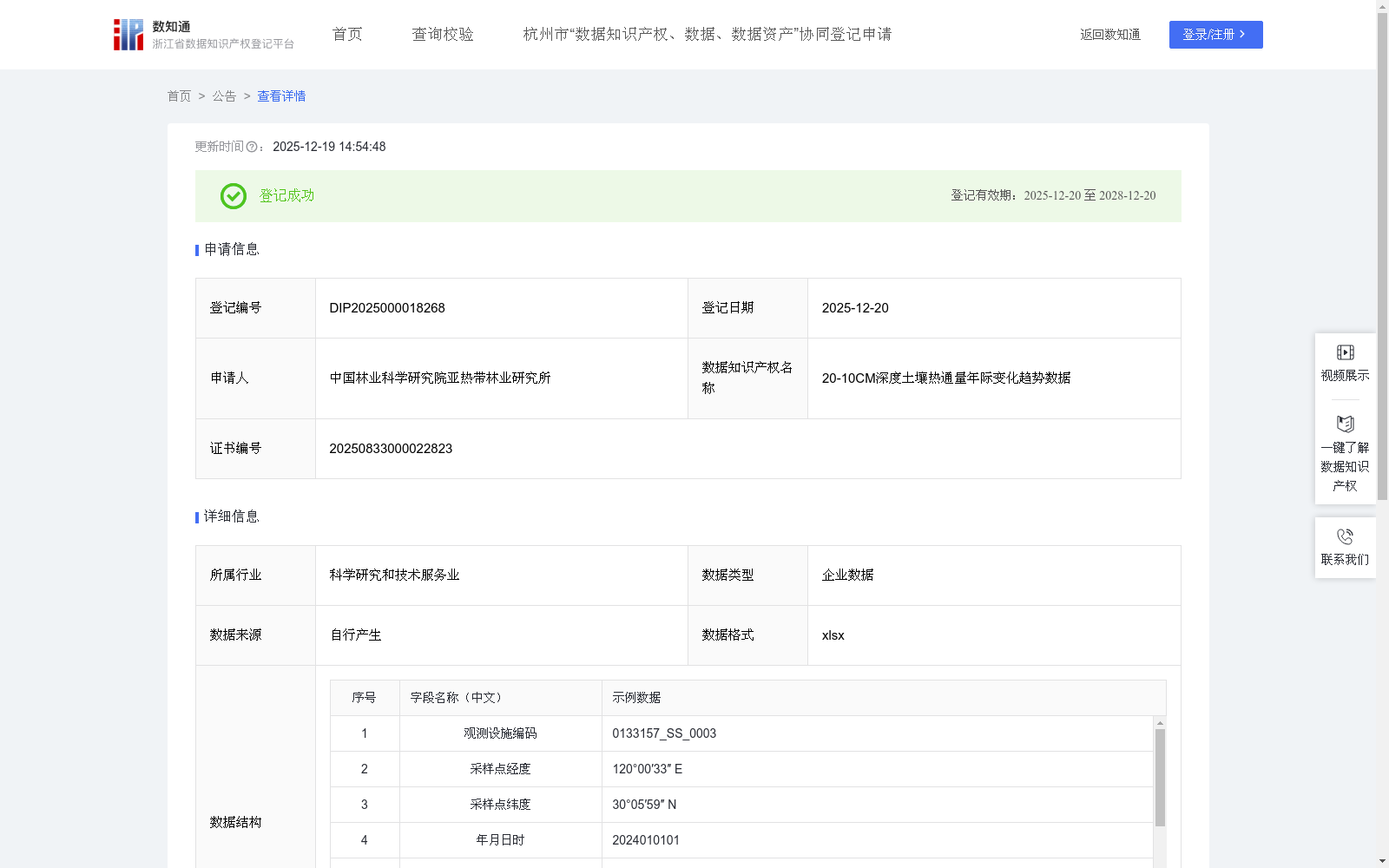Open 杭州市协同登记申请 menu item
This screenshot has width=1389, height=868.
pos(708,35)
